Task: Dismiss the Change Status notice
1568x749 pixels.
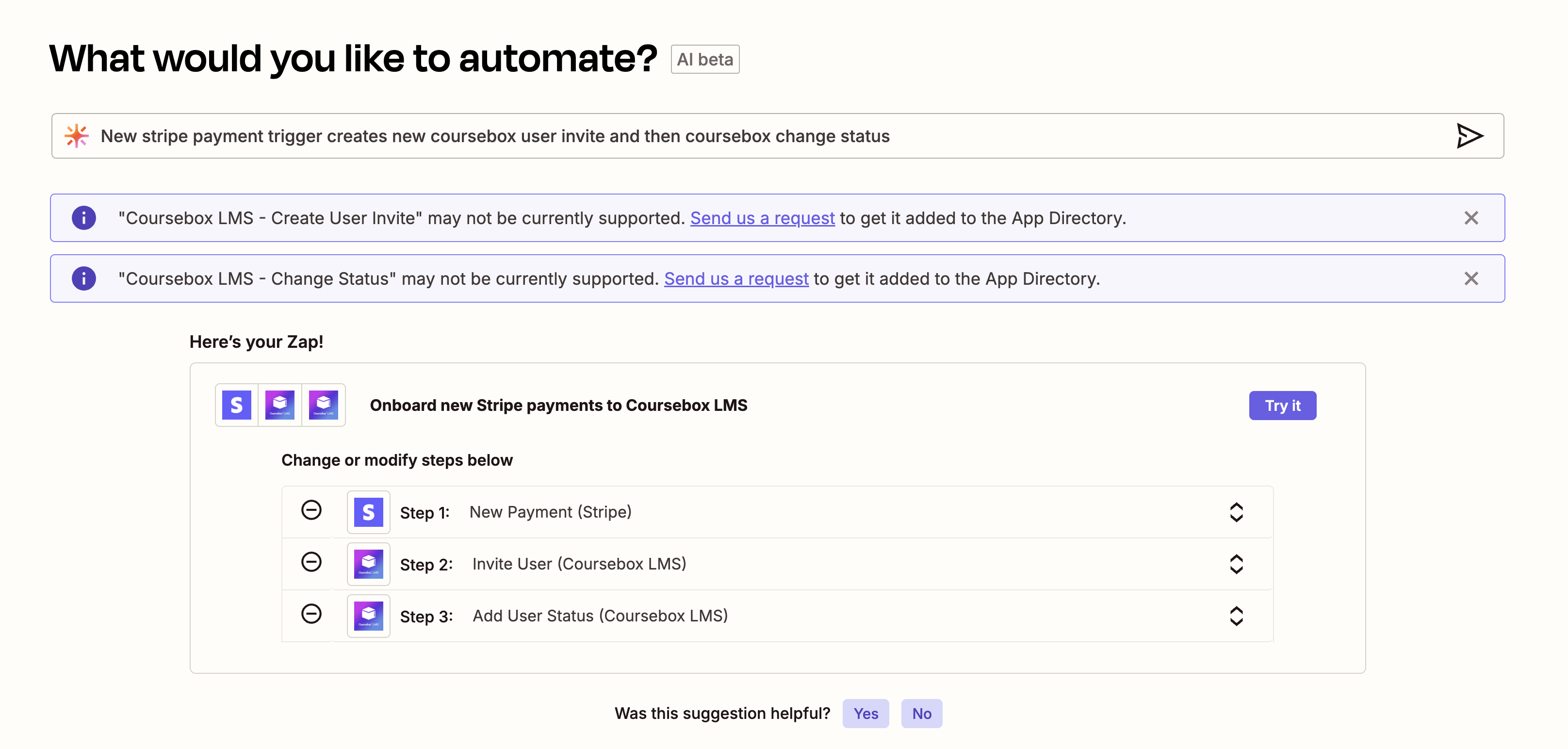Action: coord(1471,278)
